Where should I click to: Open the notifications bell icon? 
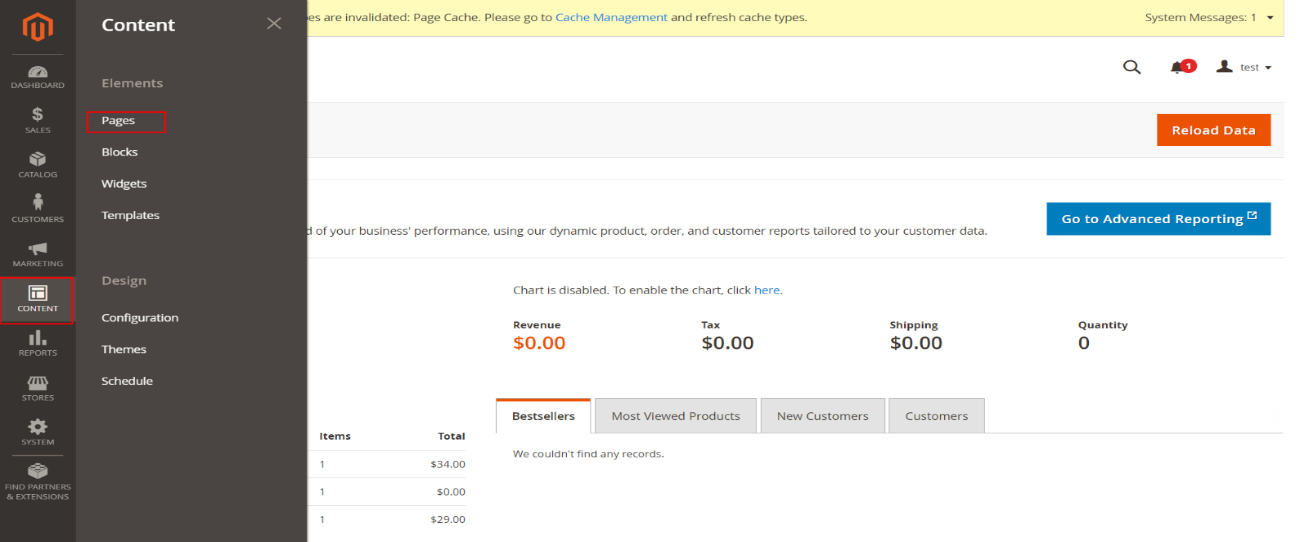tap(1178, 67)
